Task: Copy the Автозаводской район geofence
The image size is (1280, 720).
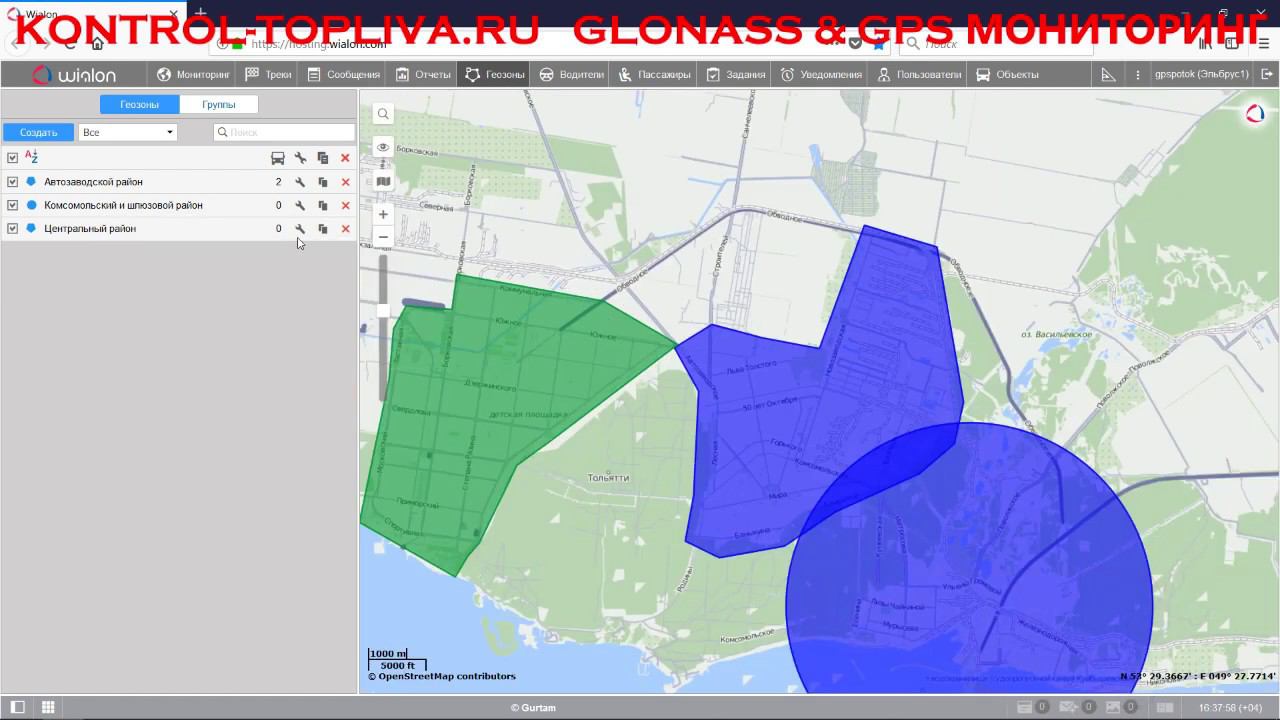Action: pyautogui.click(x=323, y=182)
